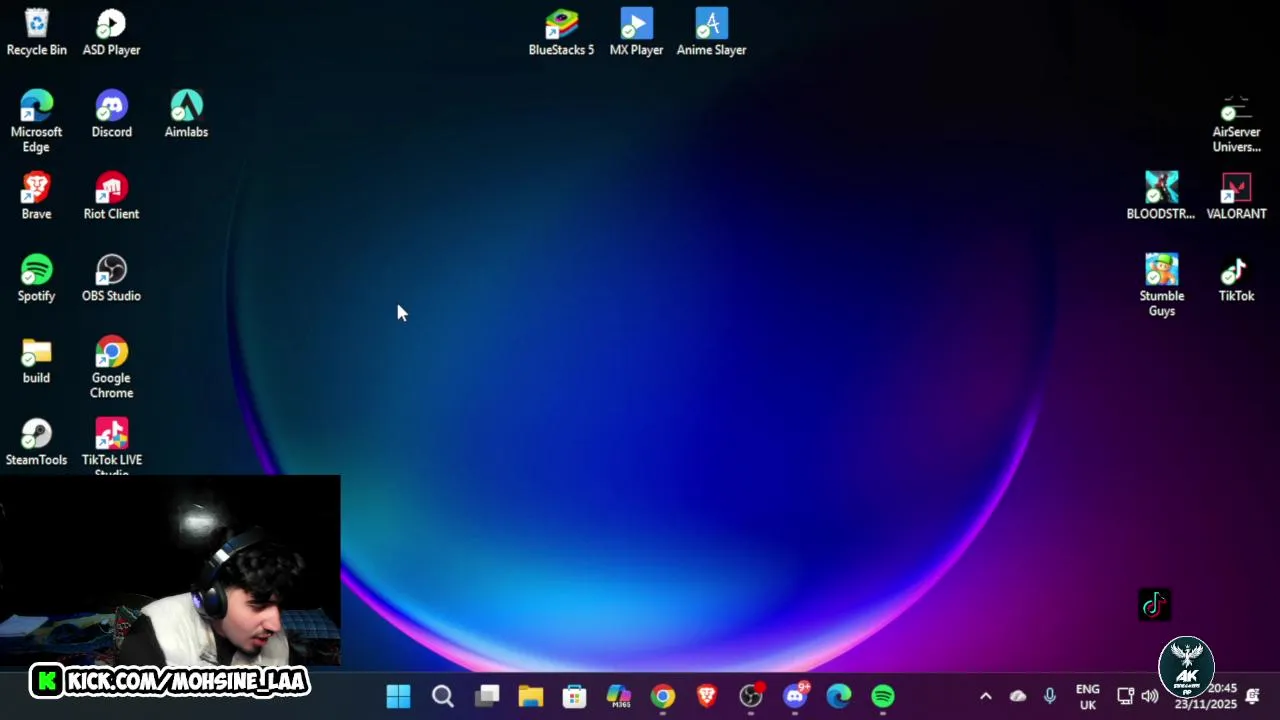Open the Windows Start menu
The height and width of the screenshot is (720, 1280).
coord(398,696)
